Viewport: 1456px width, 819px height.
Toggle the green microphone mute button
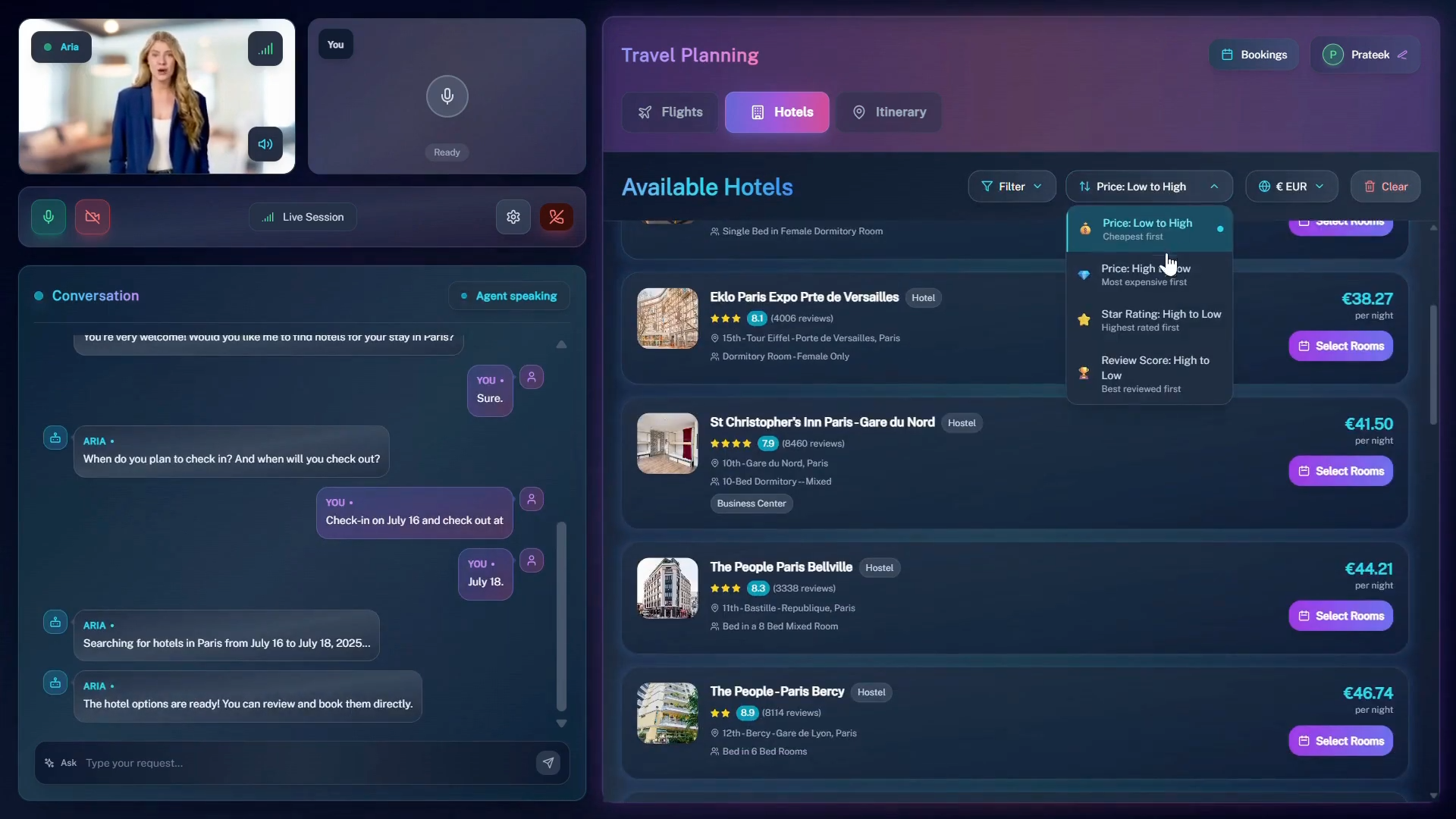pyautogui.click(x=49, y=217)
